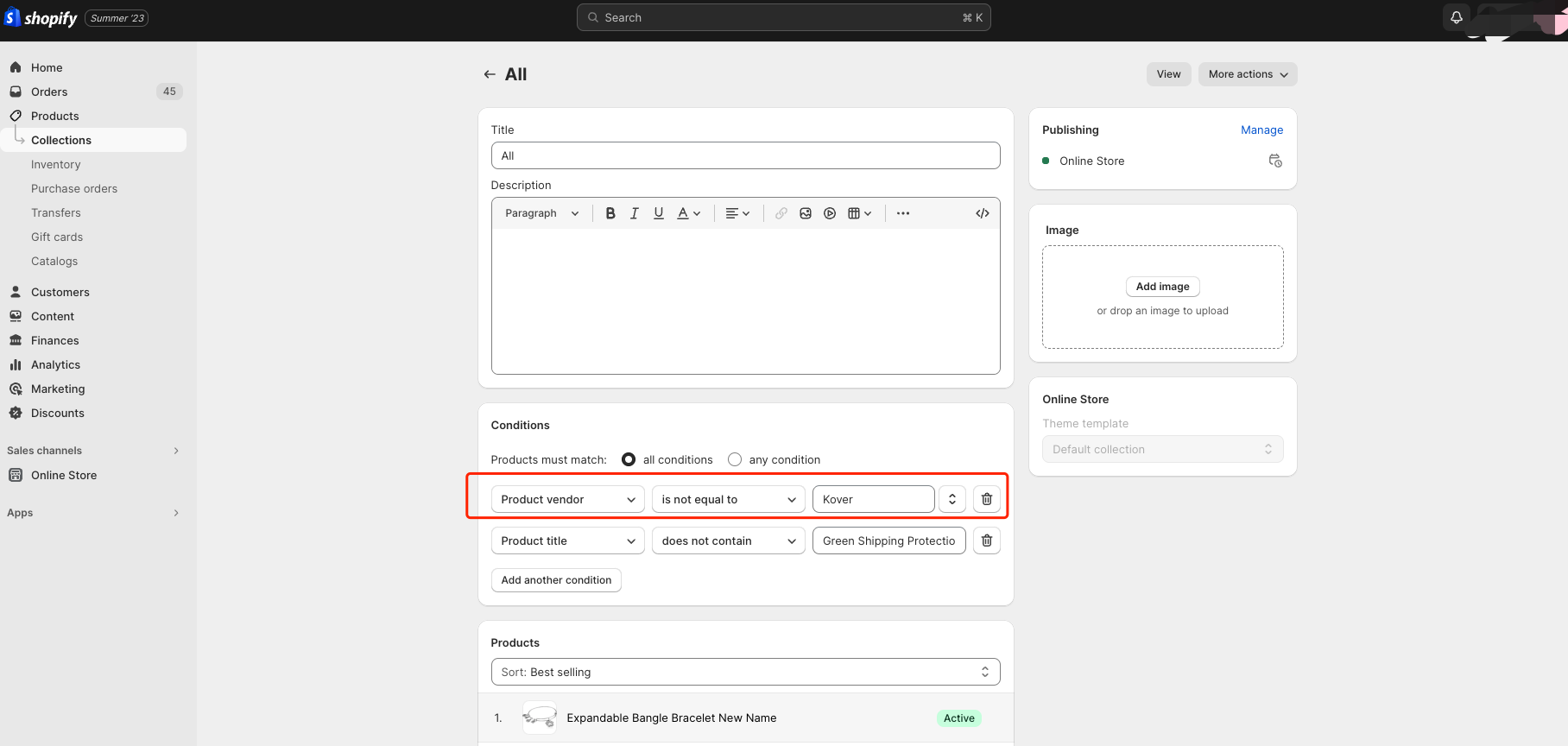This screenshot has height=746, width=1568.
Task: Open the text color picker
Action: point(688,213)
